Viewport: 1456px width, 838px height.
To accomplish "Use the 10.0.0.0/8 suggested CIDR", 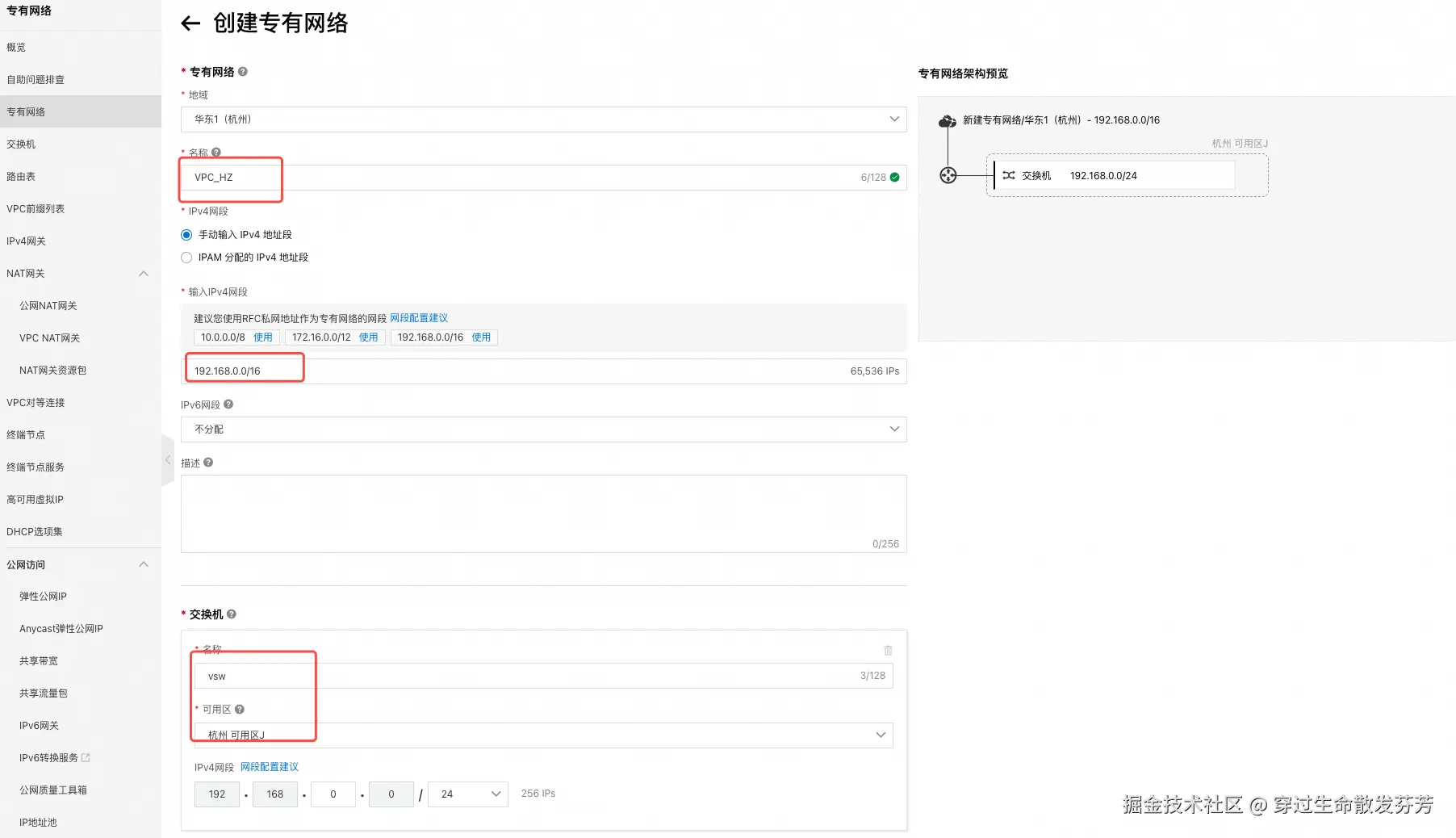I will [x=263, y=337].
